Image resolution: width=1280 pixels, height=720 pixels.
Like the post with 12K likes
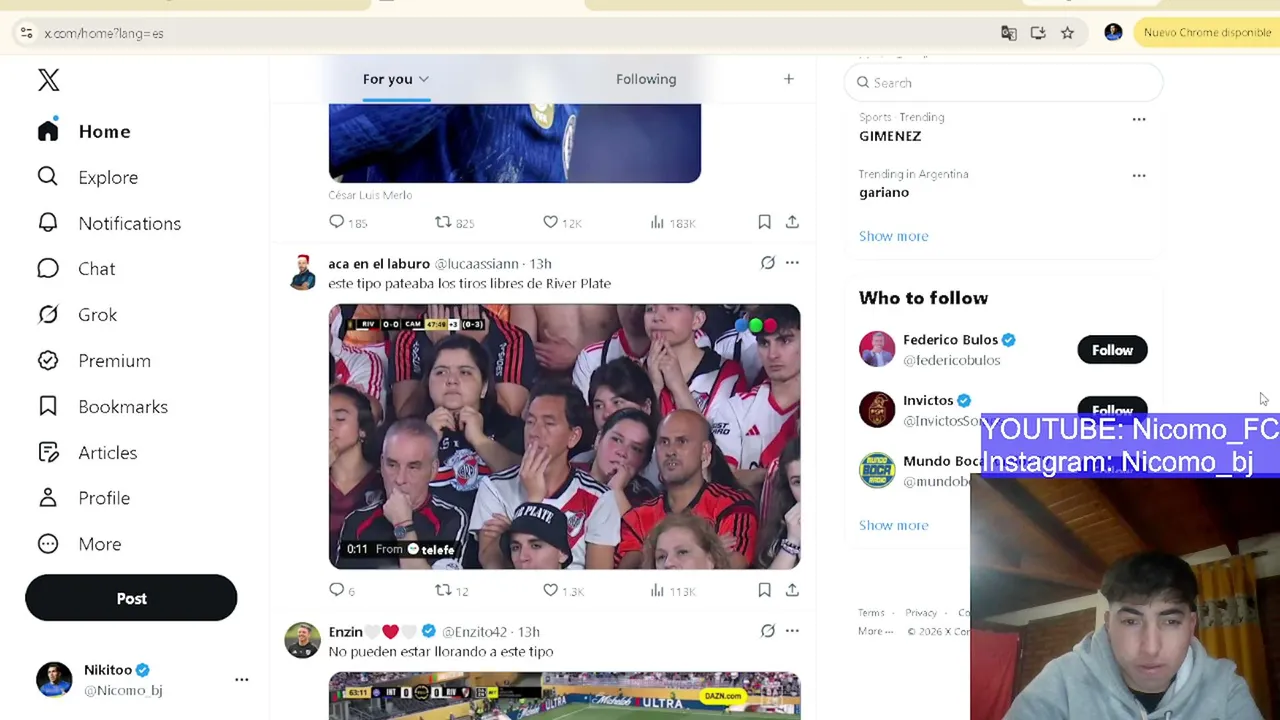[x=550, y=222]
